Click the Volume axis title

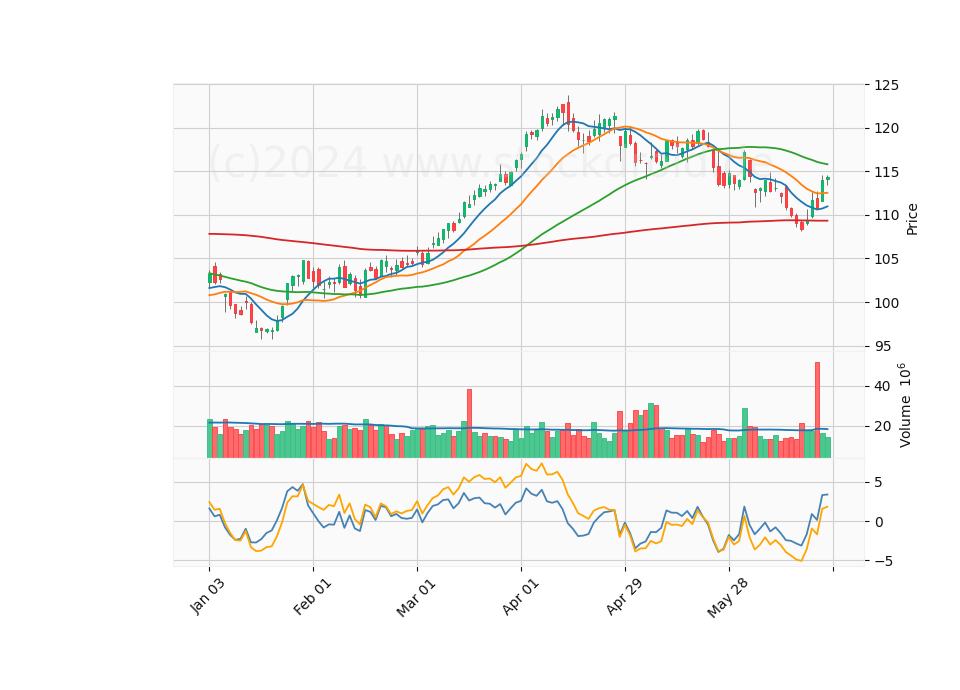pos(904,405)
